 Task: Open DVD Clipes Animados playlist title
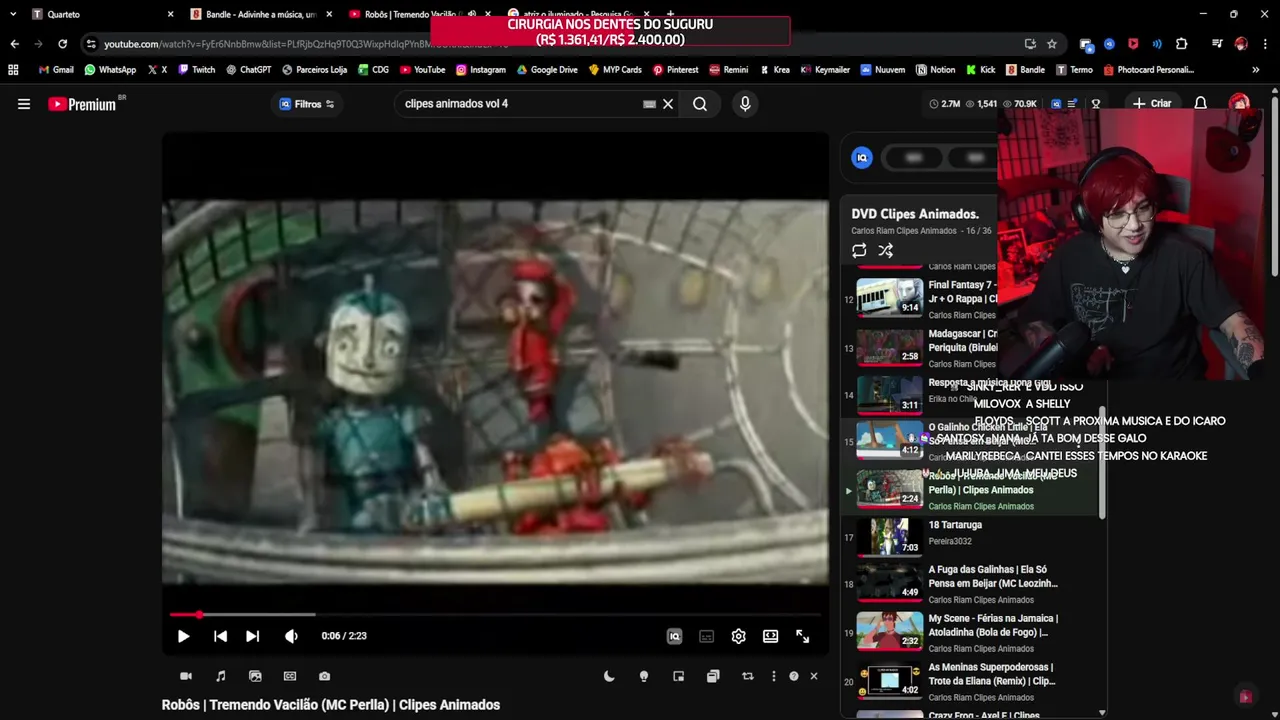click(x=915, y=214)
